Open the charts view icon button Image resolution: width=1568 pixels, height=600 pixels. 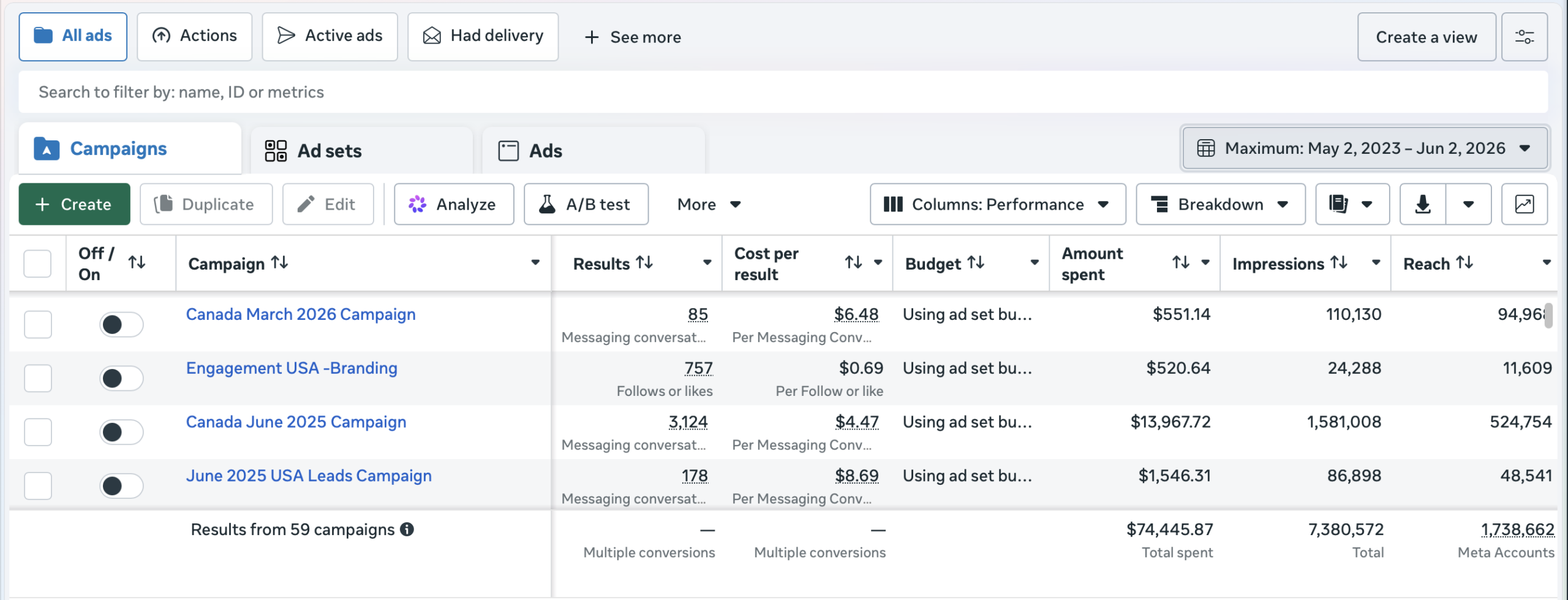point(1524,204)
